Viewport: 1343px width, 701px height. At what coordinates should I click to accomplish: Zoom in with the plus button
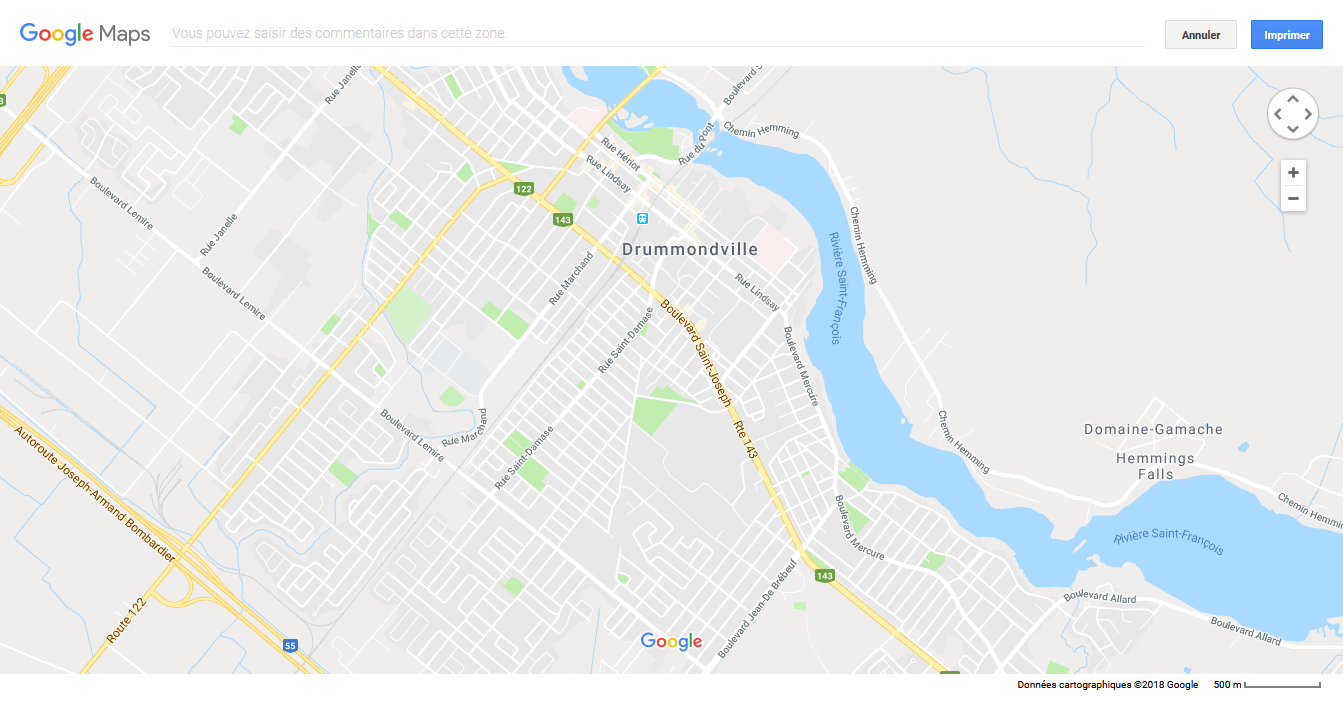[x=1293, y=173]
